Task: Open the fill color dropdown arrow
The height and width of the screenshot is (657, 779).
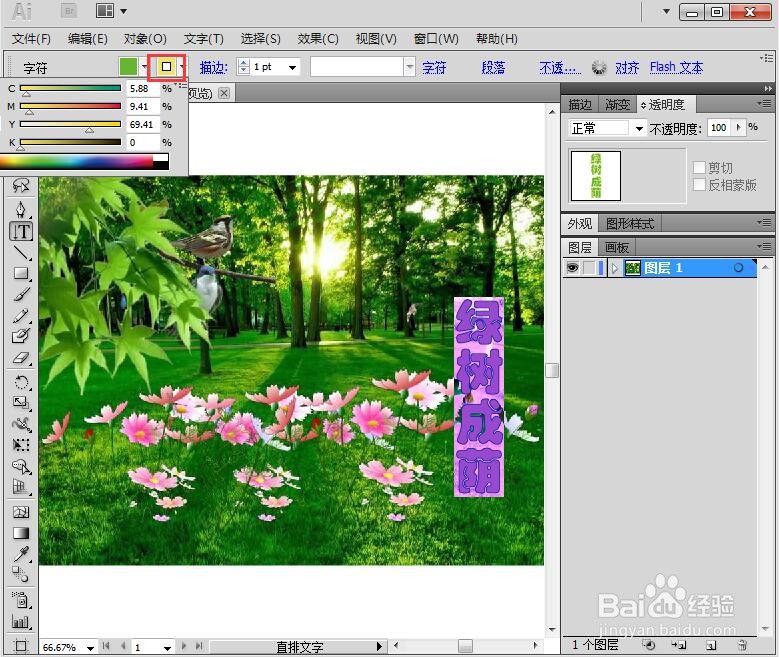Action: (x=144, y=66)
